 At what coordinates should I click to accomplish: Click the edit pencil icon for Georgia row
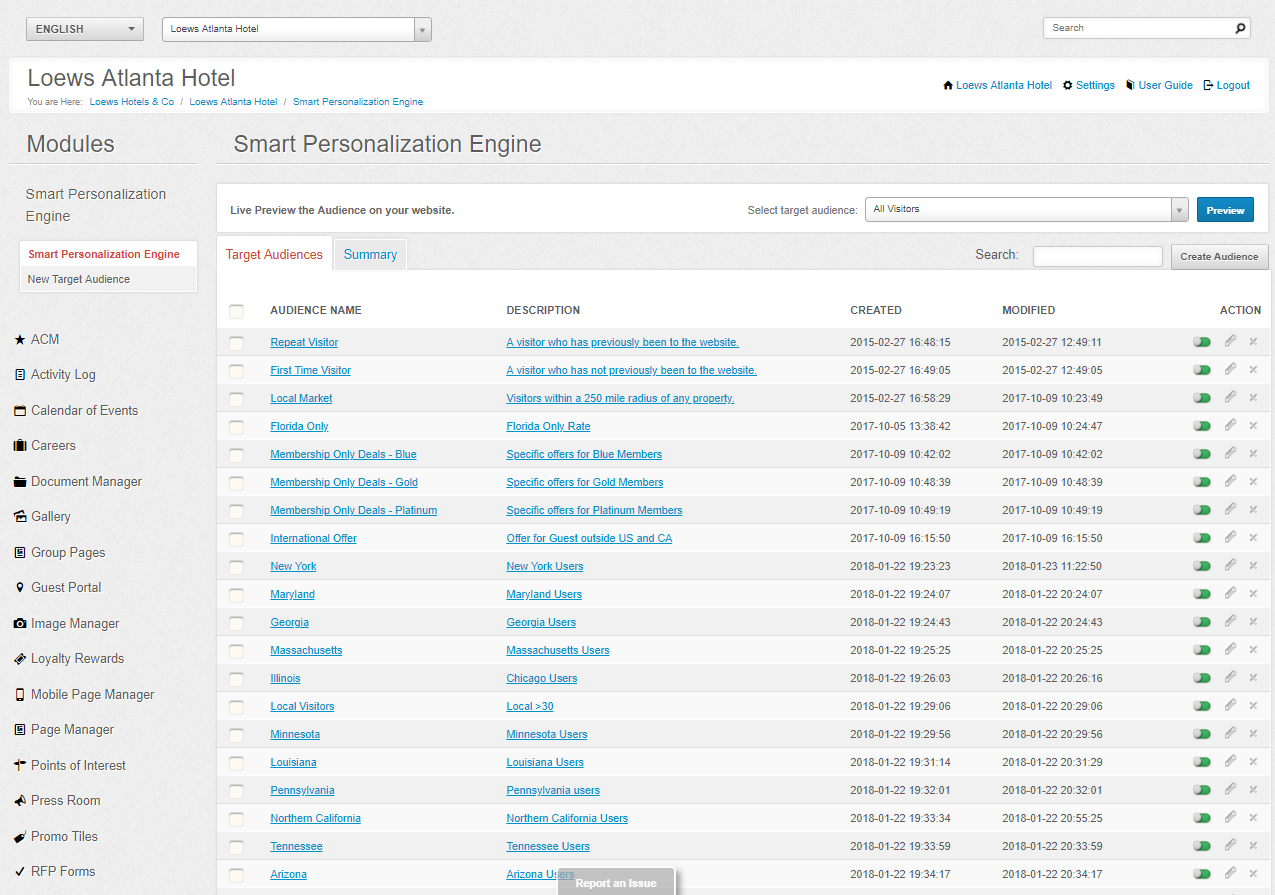[1230, 621]
